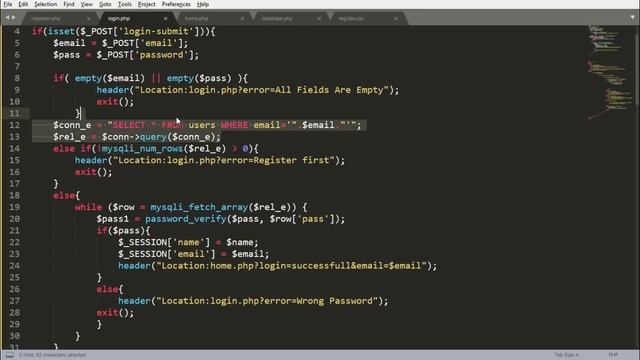Click $_SESSION['name'] on line 22
Image resolution: width=640 pixels, height=360 pixels.
click(x=164, y=242)
